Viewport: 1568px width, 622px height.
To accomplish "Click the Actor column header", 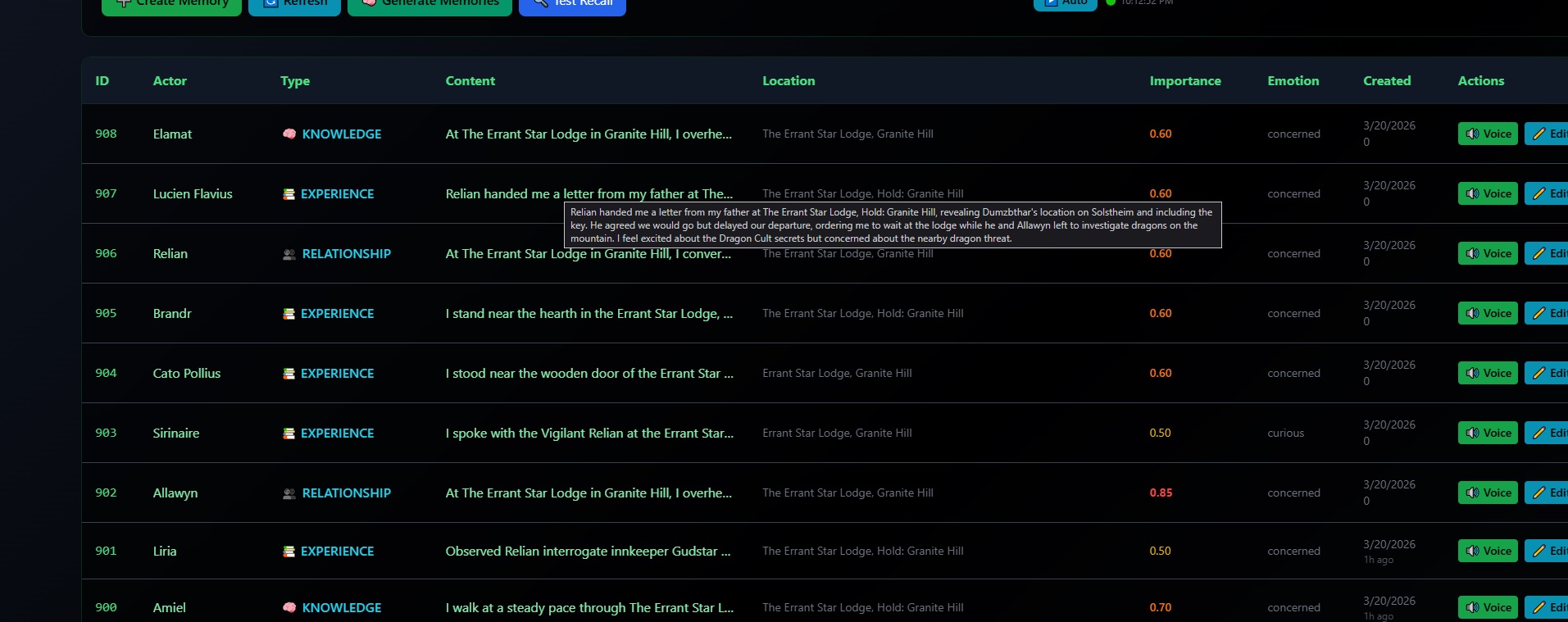I will coord(170,81).
